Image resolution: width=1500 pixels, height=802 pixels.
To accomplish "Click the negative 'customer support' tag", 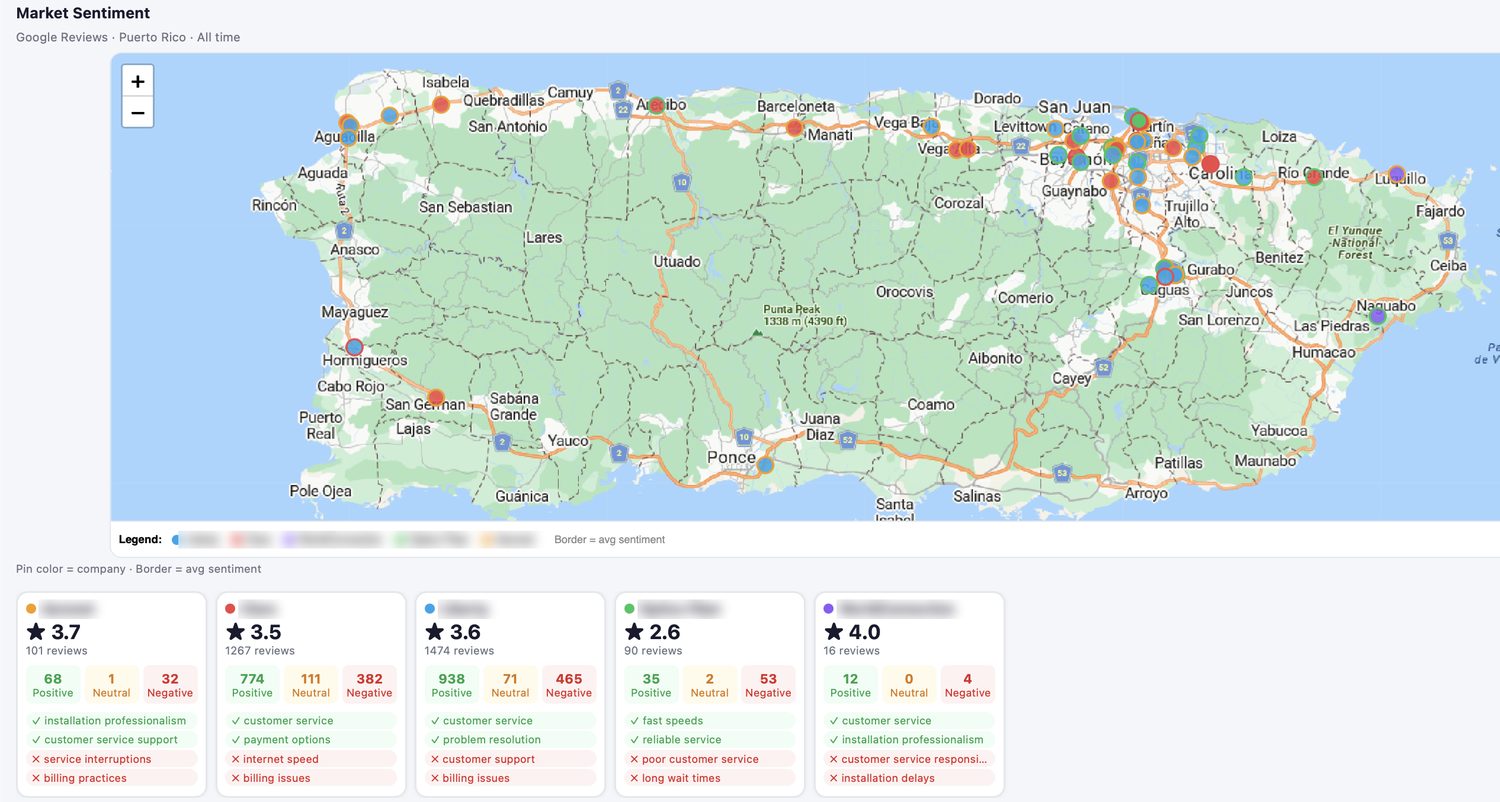I will [x=510, y=759].
